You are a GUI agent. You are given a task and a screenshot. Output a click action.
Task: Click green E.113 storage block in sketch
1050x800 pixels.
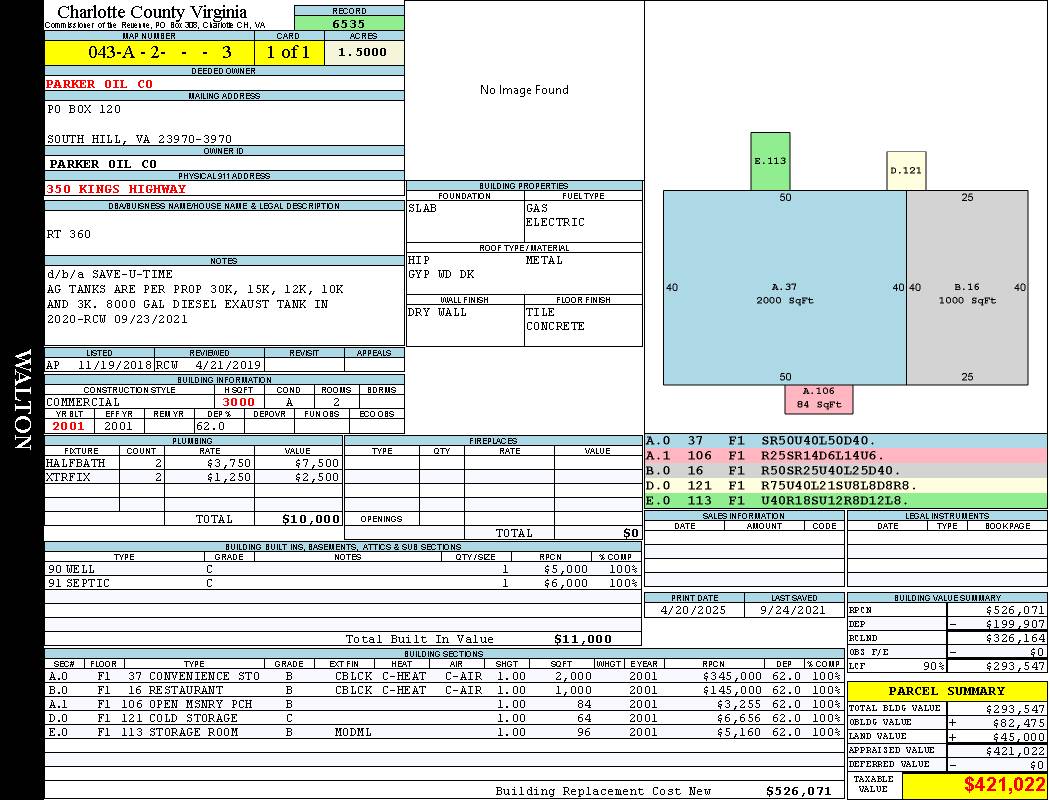(770, 161)
